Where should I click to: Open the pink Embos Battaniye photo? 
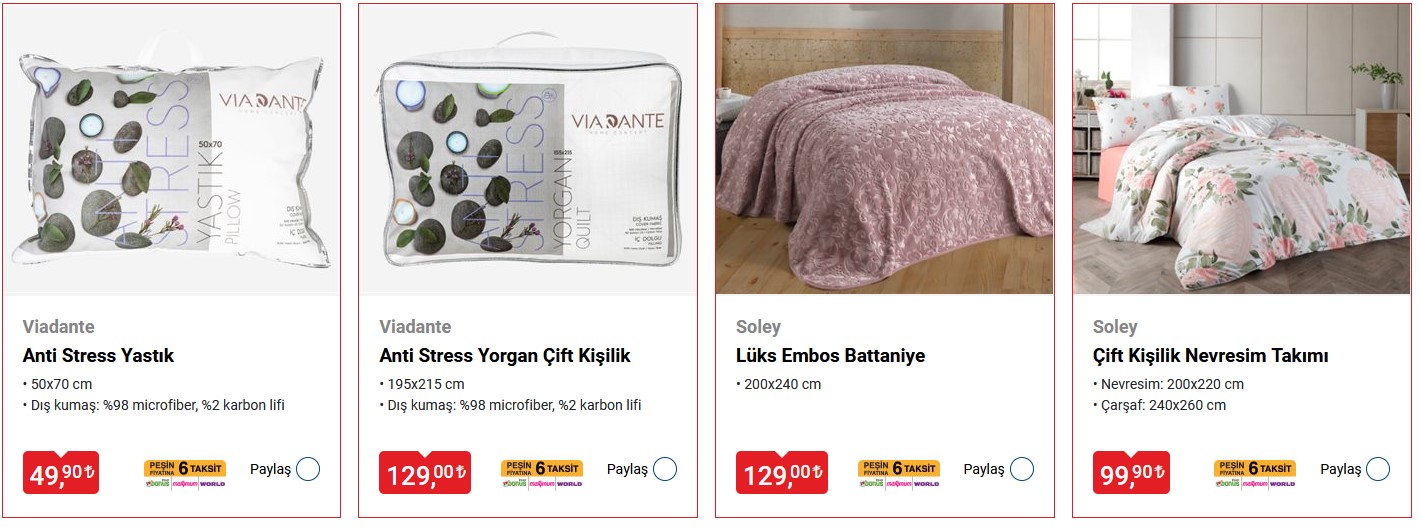(x=885, y=149)
